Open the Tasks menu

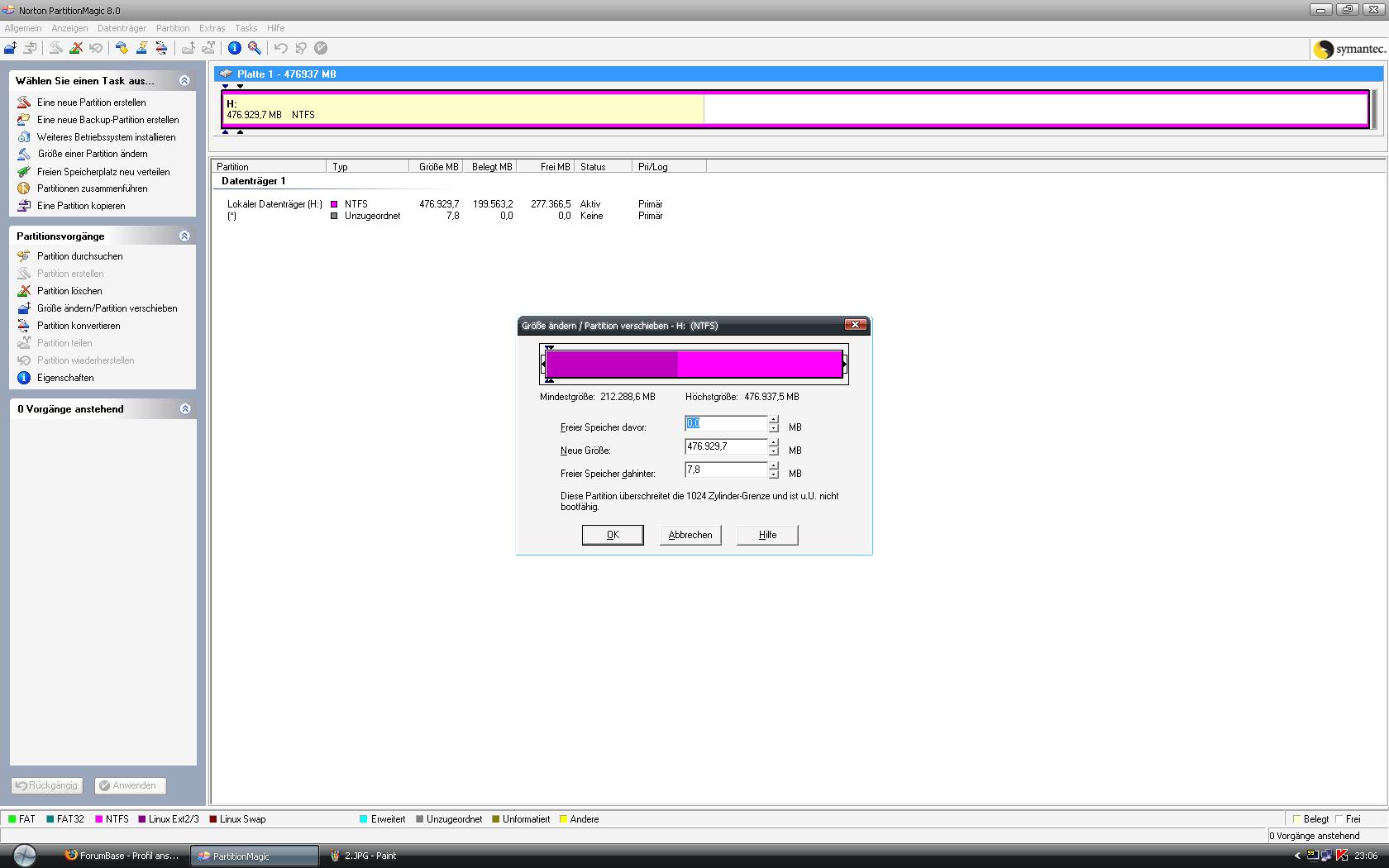[x=246, y=28]
